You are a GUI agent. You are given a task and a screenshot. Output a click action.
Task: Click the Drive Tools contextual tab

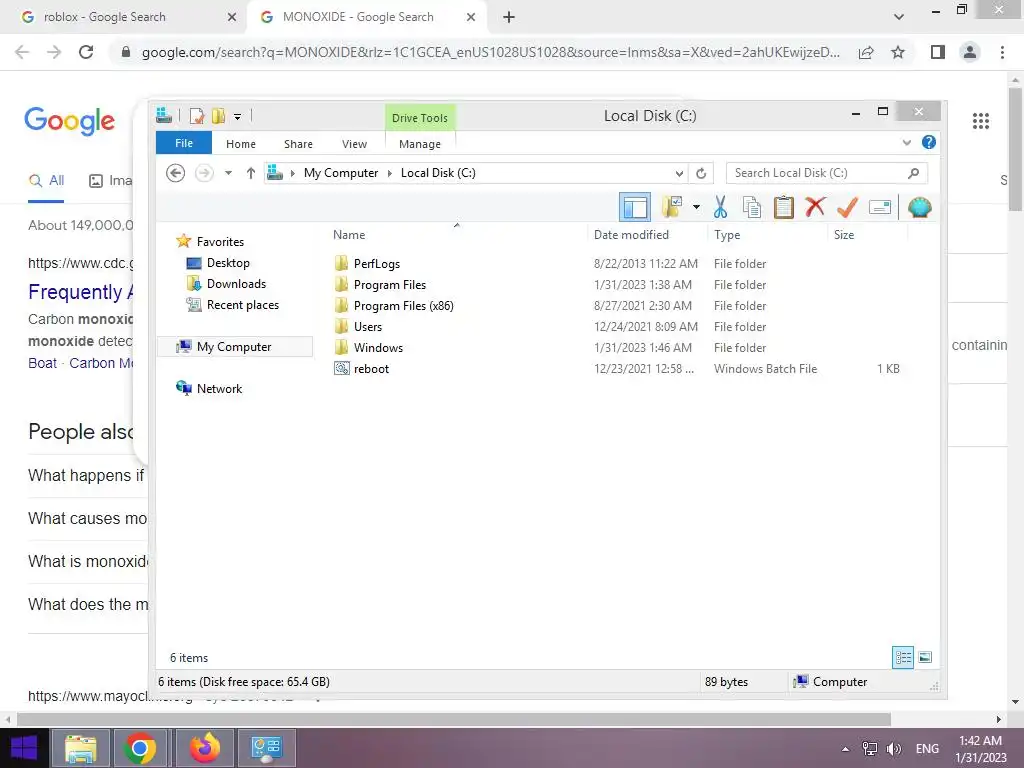point(420,118)
